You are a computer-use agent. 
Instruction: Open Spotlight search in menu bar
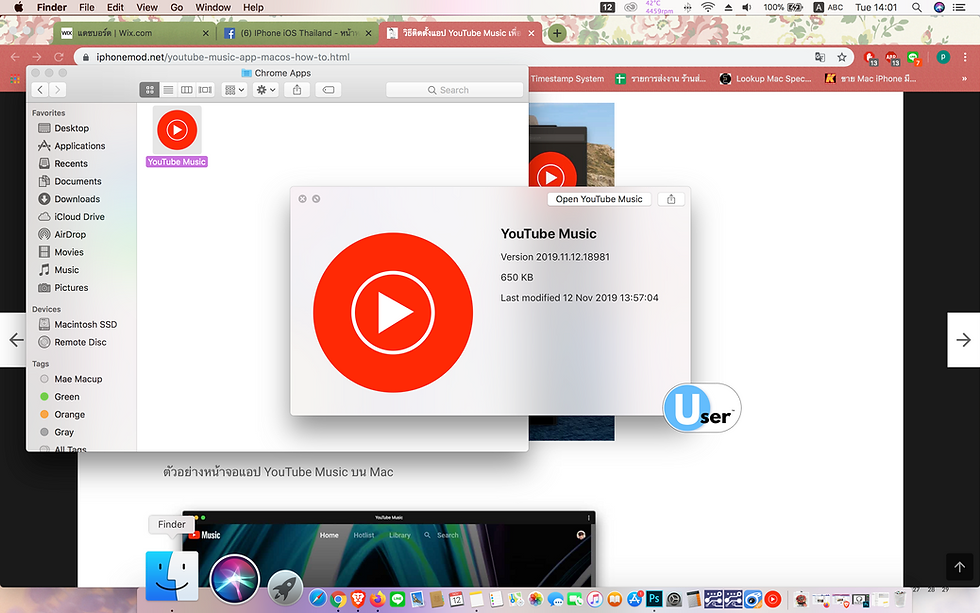pyautogui.click(x=916, y=7)
